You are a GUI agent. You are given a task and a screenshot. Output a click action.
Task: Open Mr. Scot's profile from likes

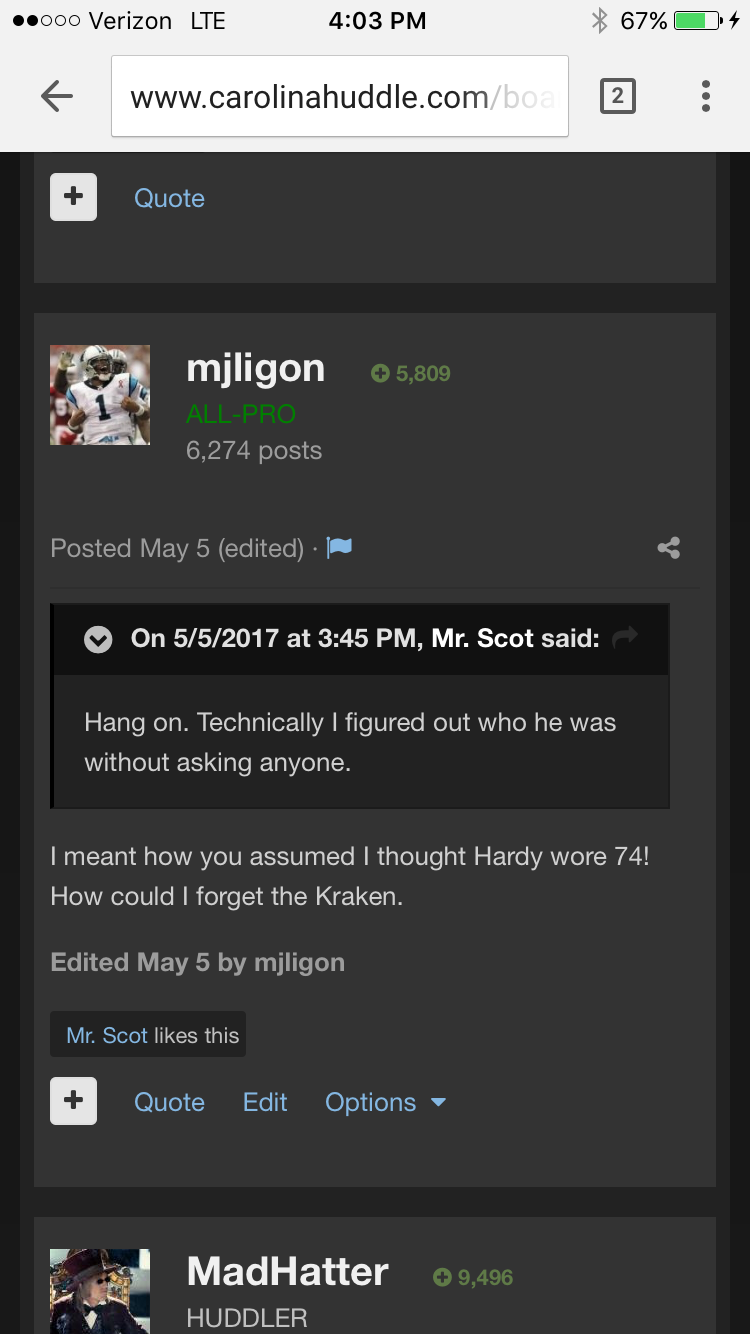[x=107, y=1036]
